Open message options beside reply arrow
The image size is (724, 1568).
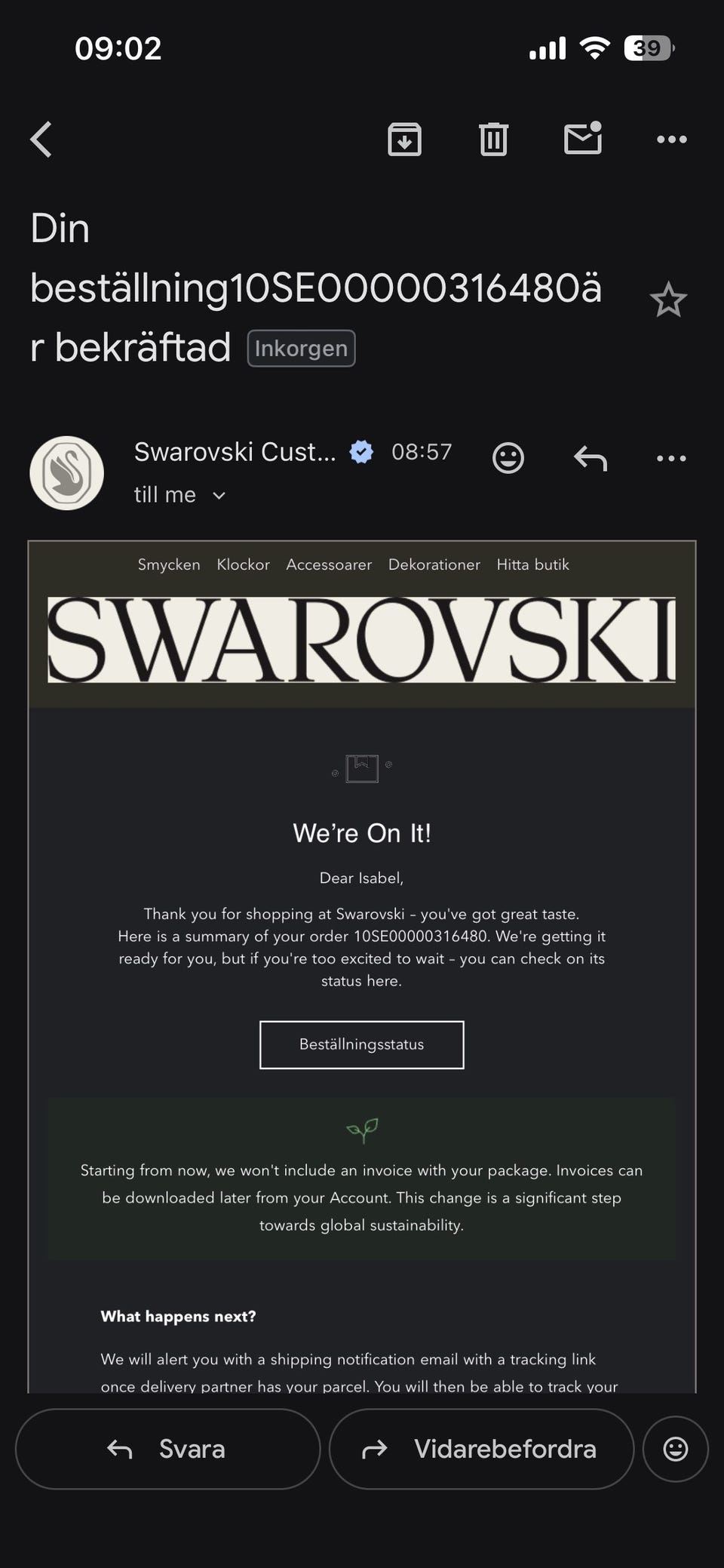(x=671, y=458)
